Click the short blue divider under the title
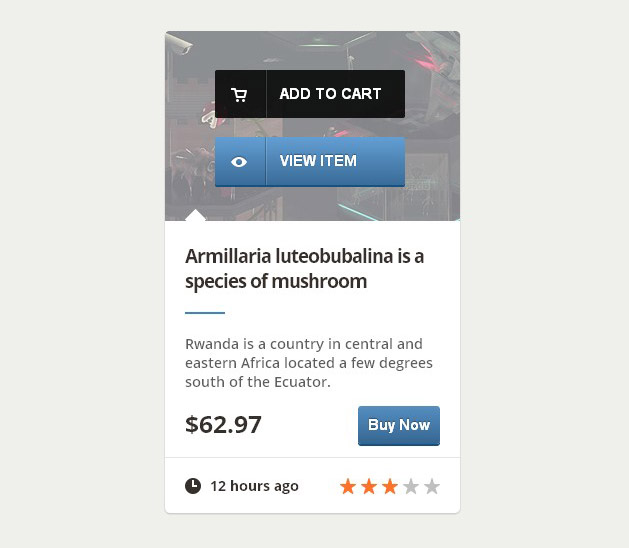 click(x=205, y=313)
